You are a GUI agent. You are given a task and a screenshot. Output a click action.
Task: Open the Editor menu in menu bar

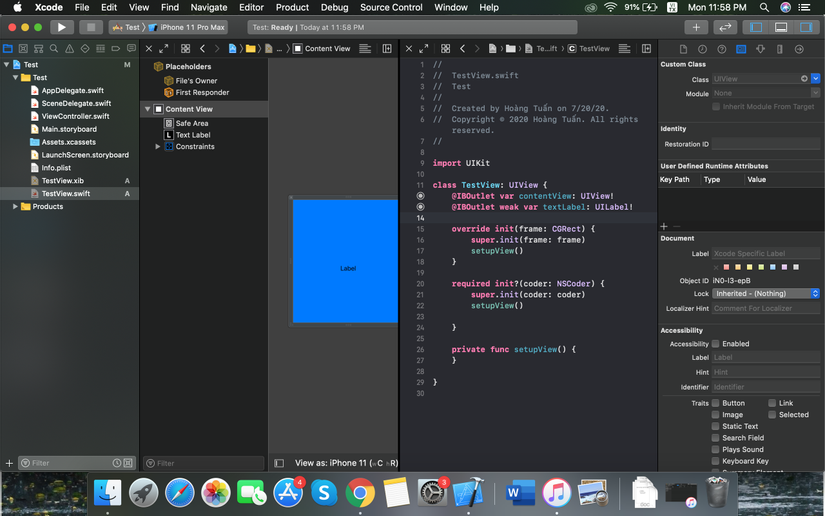251,7
